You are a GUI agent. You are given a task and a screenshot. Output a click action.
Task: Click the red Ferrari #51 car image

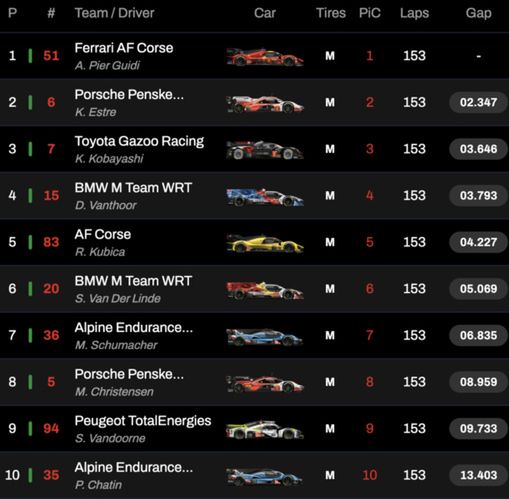click(265, 57)
